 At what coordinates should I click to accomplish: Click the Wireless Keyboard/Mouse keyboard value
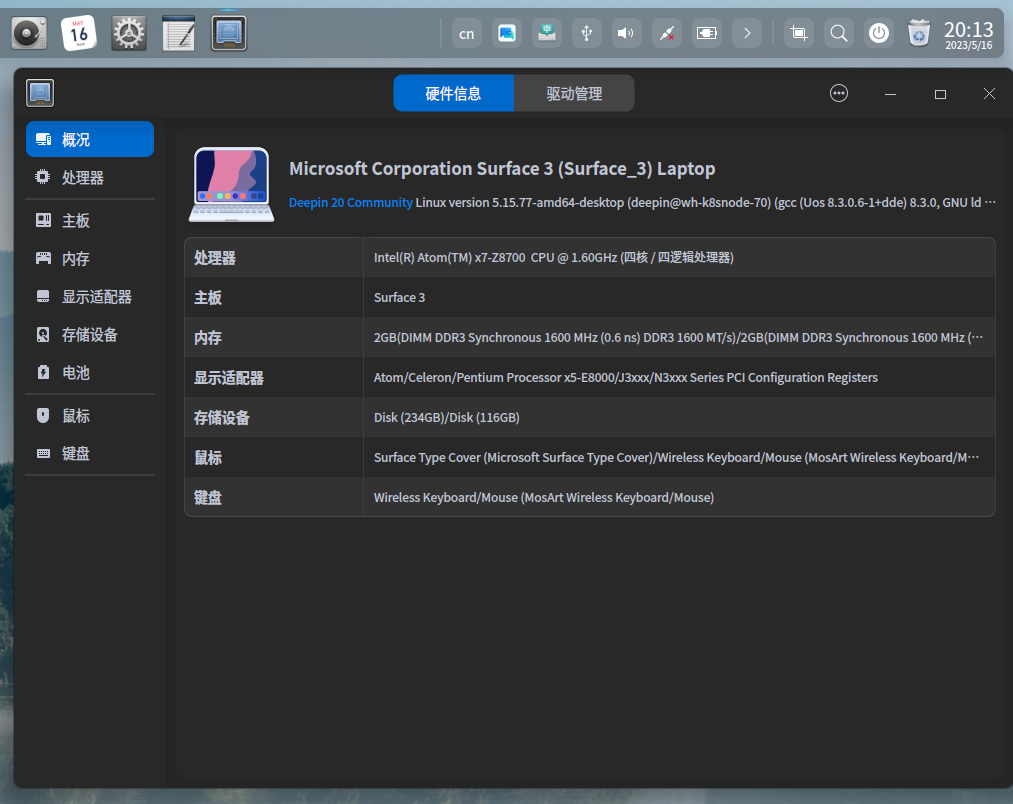[x=544, y=498]
